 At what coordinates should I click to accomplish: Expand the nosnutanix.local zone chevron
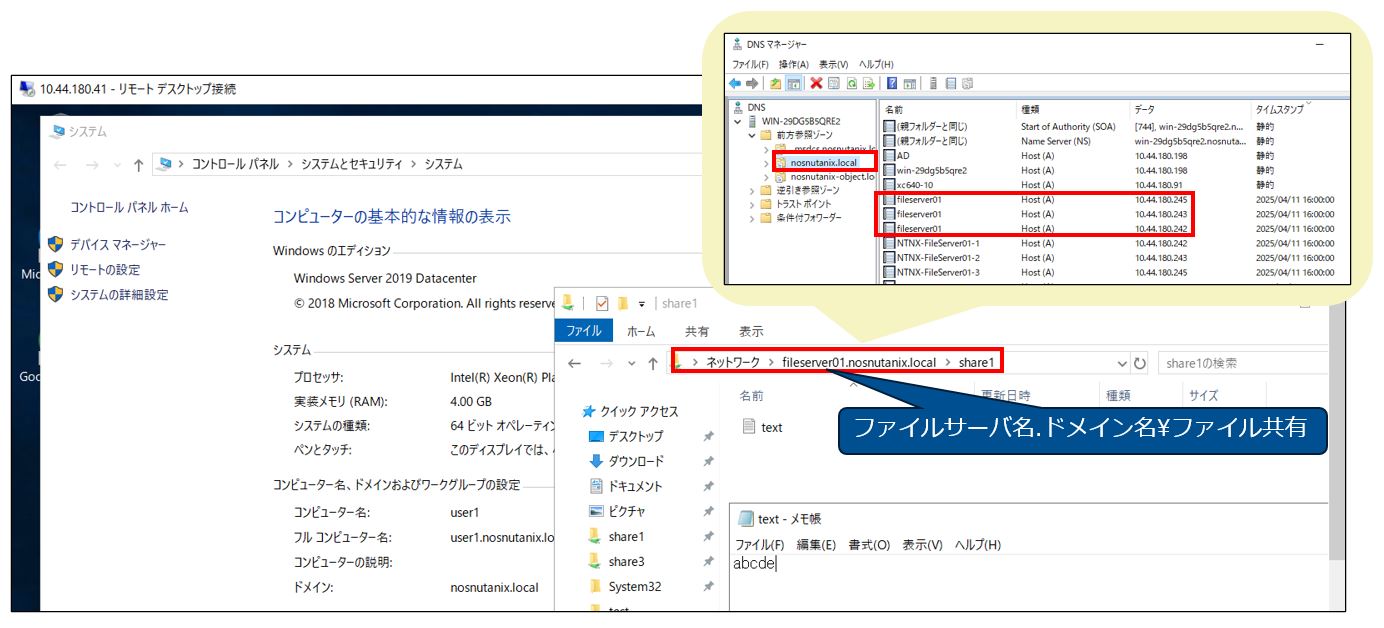(766, 163)
